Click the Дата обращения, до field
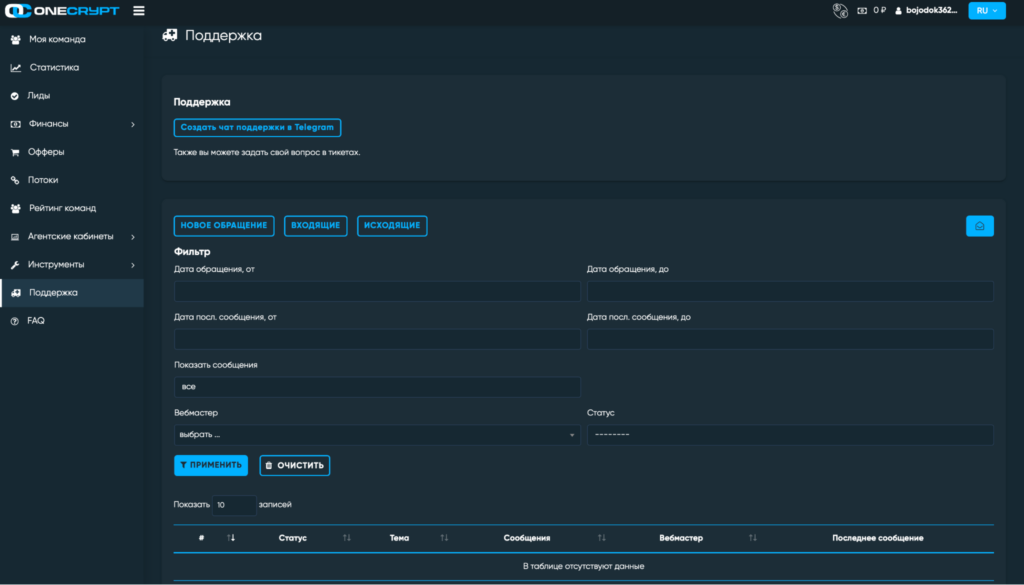 pos(790,291)
